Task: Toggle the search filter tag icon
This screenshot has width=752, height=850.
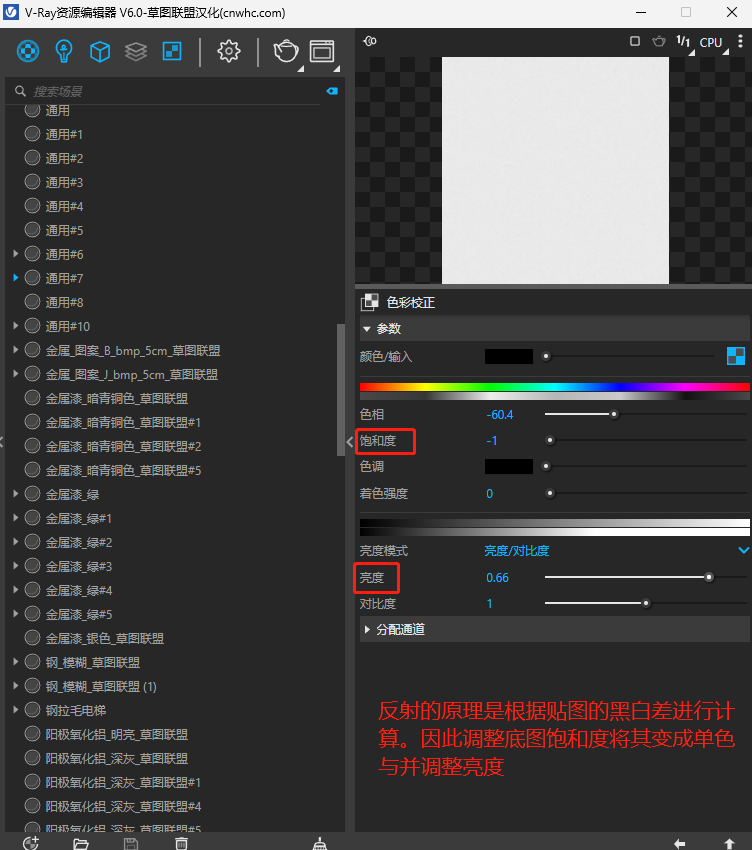Action: 332,91
